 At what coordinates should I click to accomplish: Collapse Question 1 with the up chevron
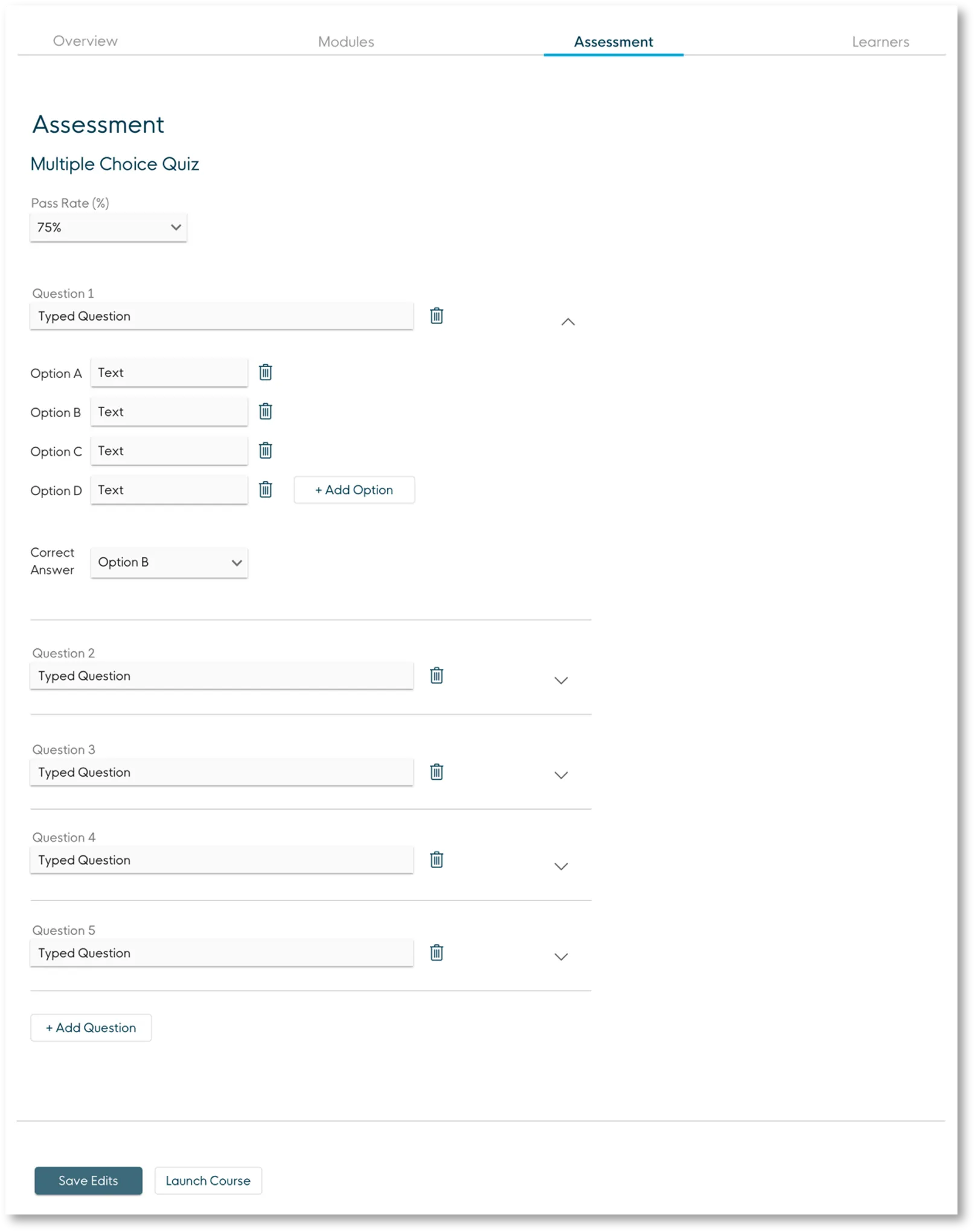tap(568, 322)
